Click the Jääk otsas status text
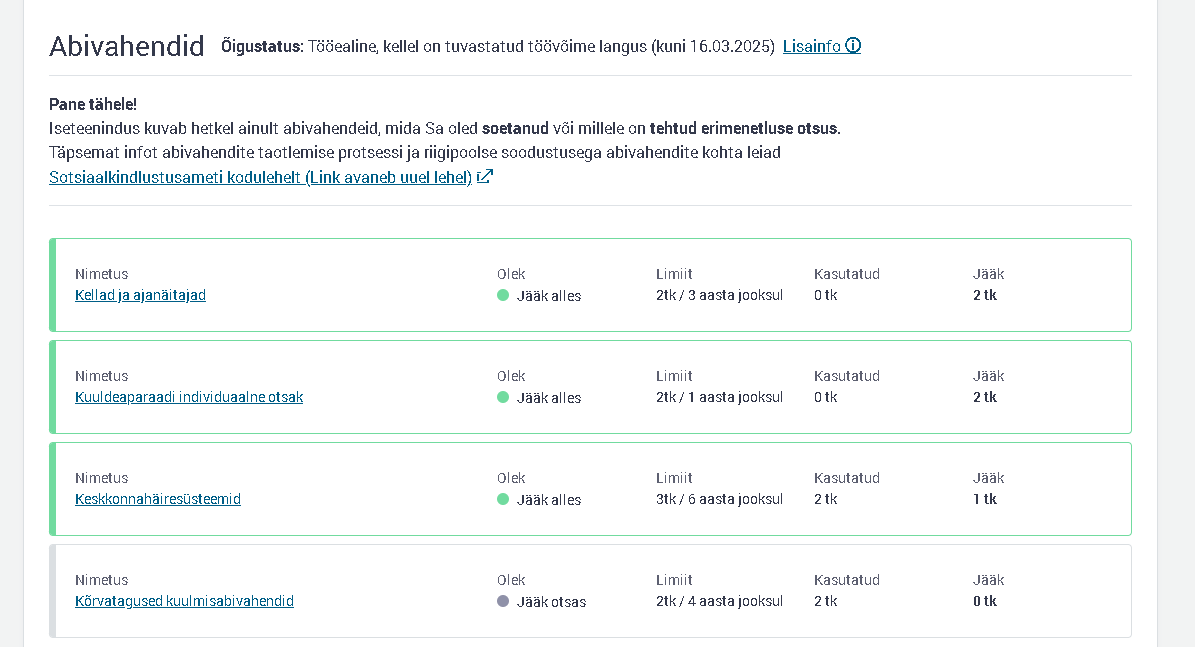The image size is (1195, 647). coord(551,602)
